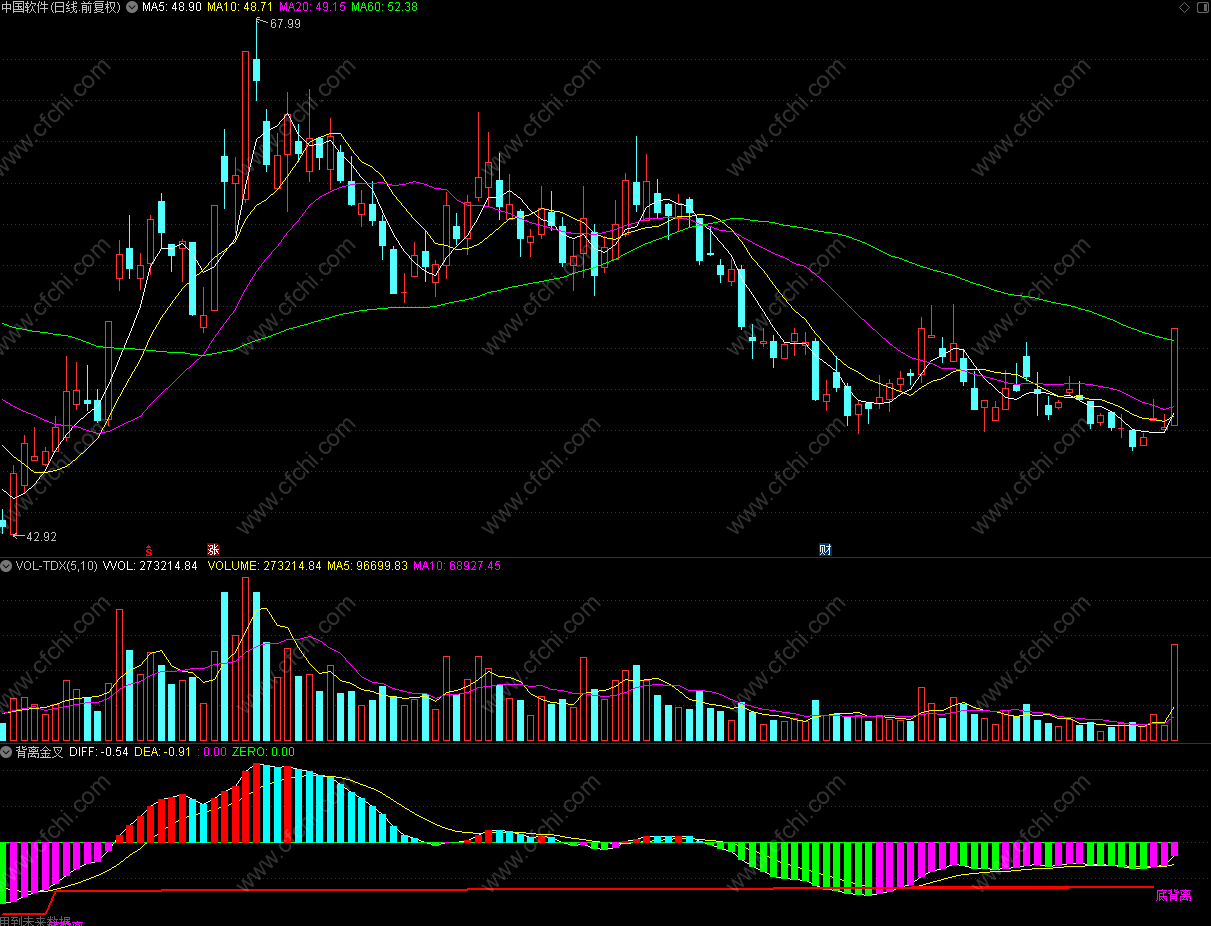Click the last tall volume bar

coord(1175,692)
